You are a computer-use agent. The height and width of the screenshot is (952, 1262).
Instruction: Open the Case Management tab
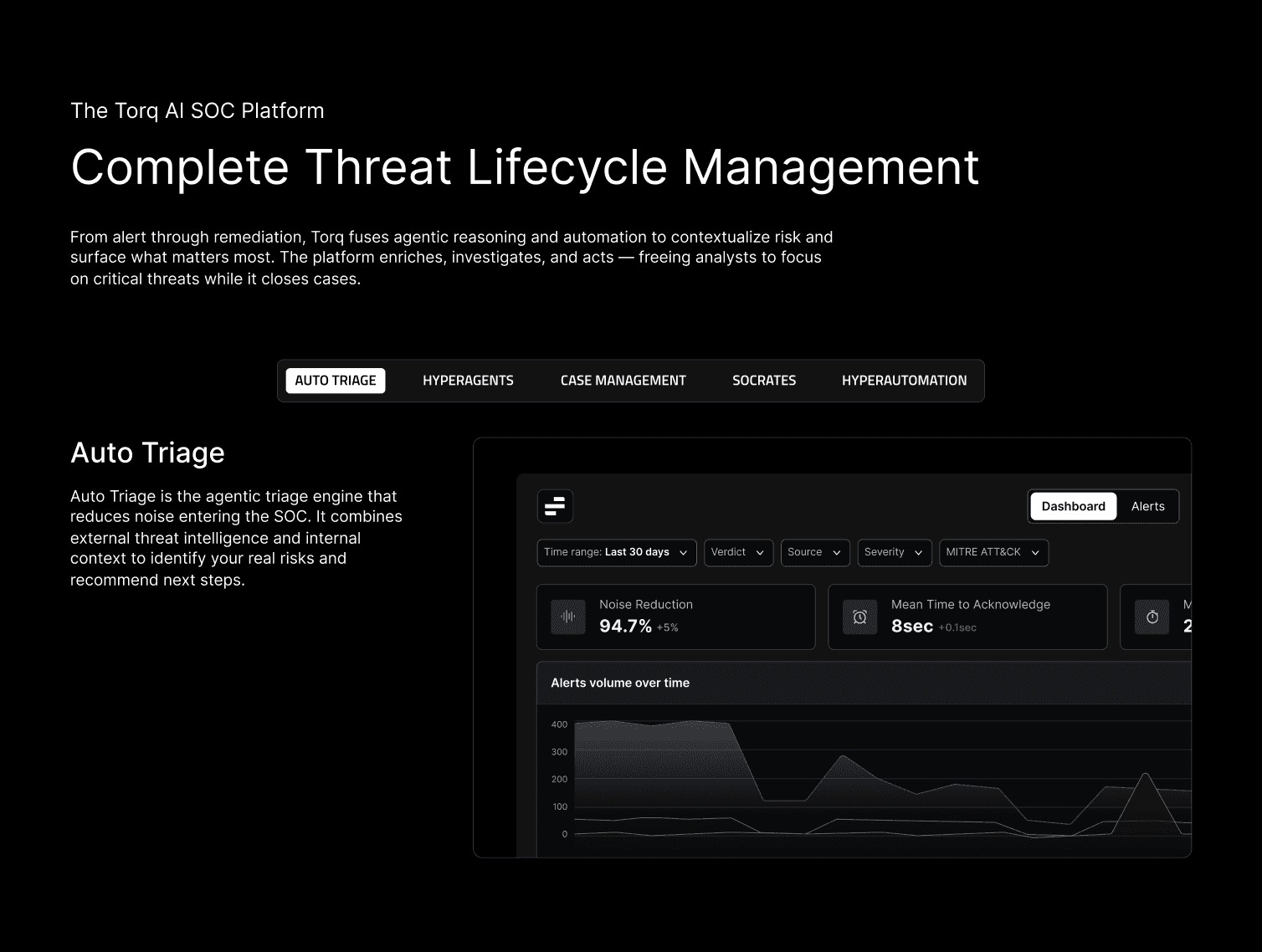(623, 381)
